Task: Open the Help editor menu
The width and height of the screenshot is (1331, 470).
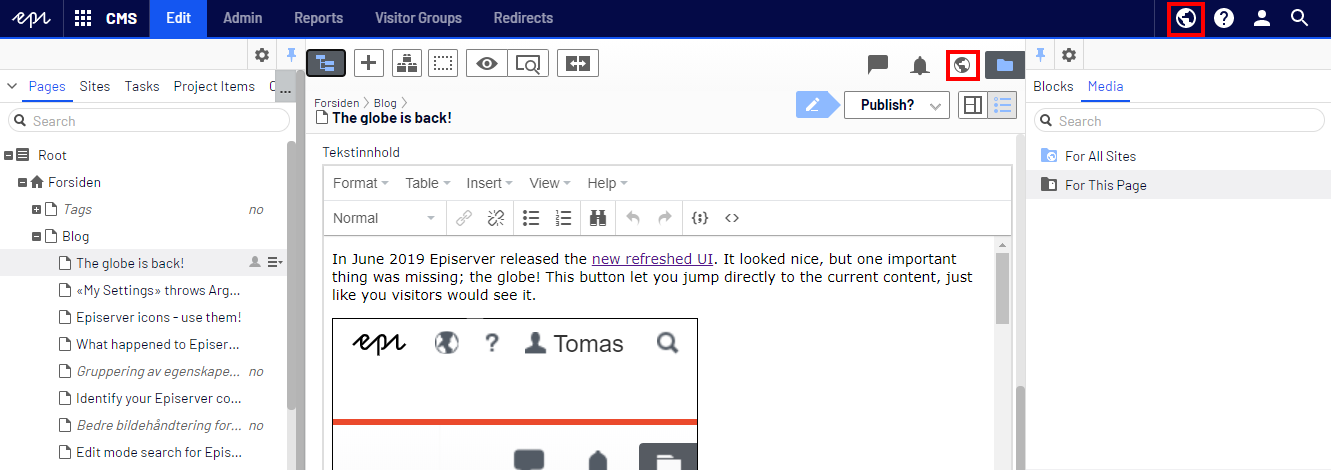Action: (x=607, y=183)
